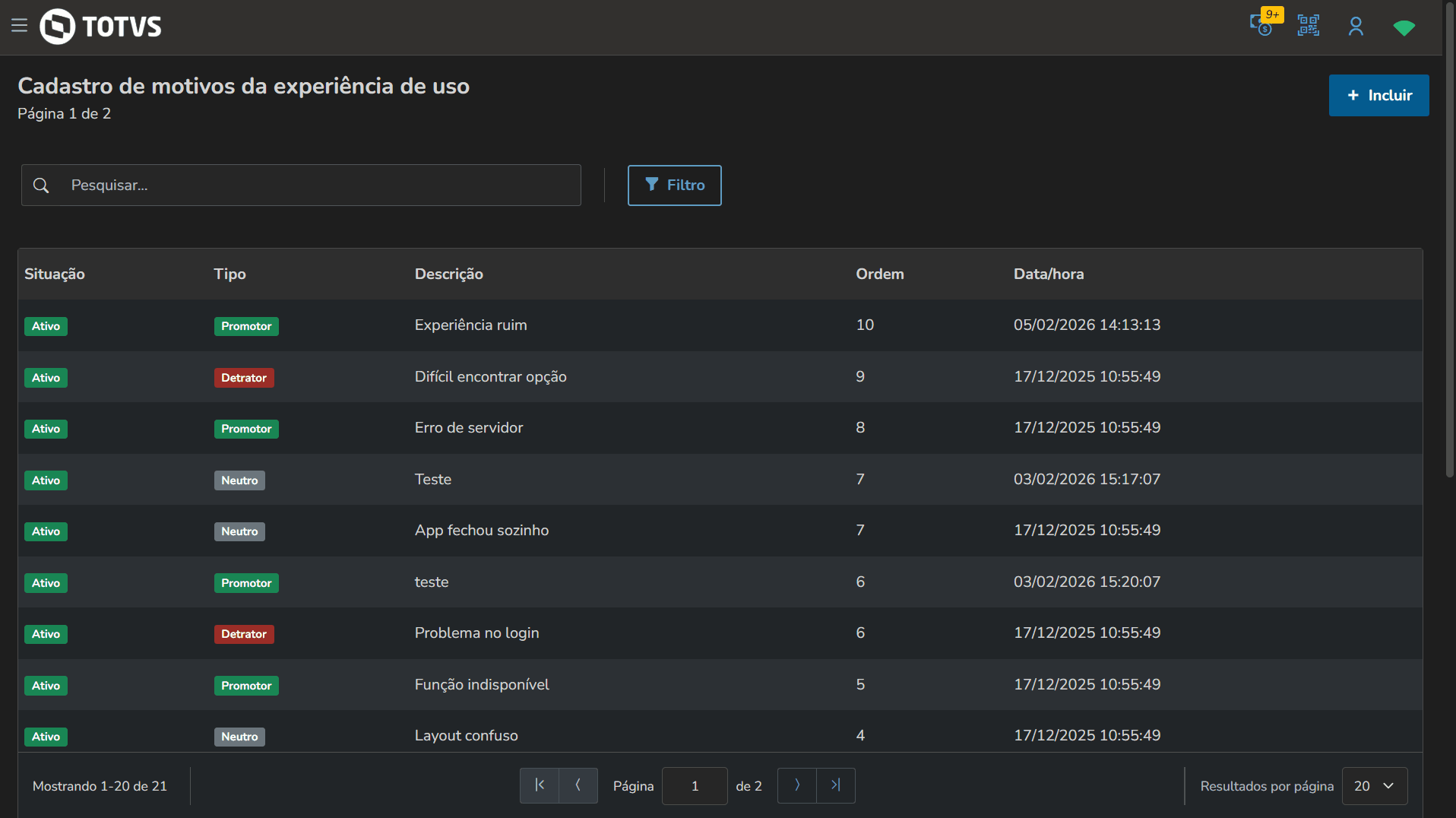Click the Pesquisar search field
Screen dimensions: 1456x818
coord(319,185)
